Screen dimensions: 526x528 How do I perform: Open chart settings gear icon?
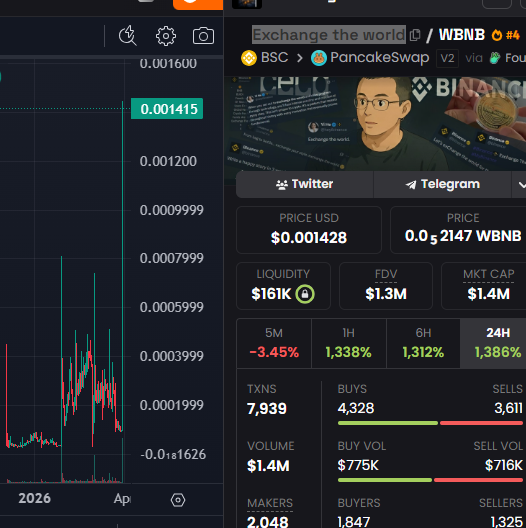coord(166,36)
